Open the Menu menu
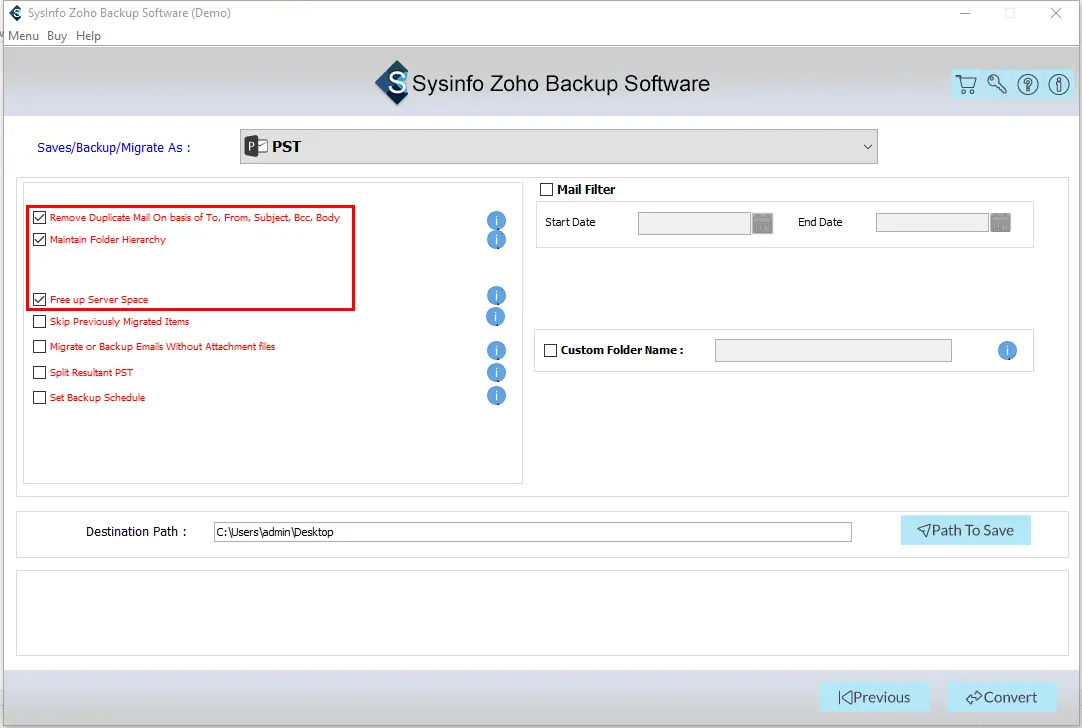The height and width of the screenshot is (728, 1082). tap(23, 36)
